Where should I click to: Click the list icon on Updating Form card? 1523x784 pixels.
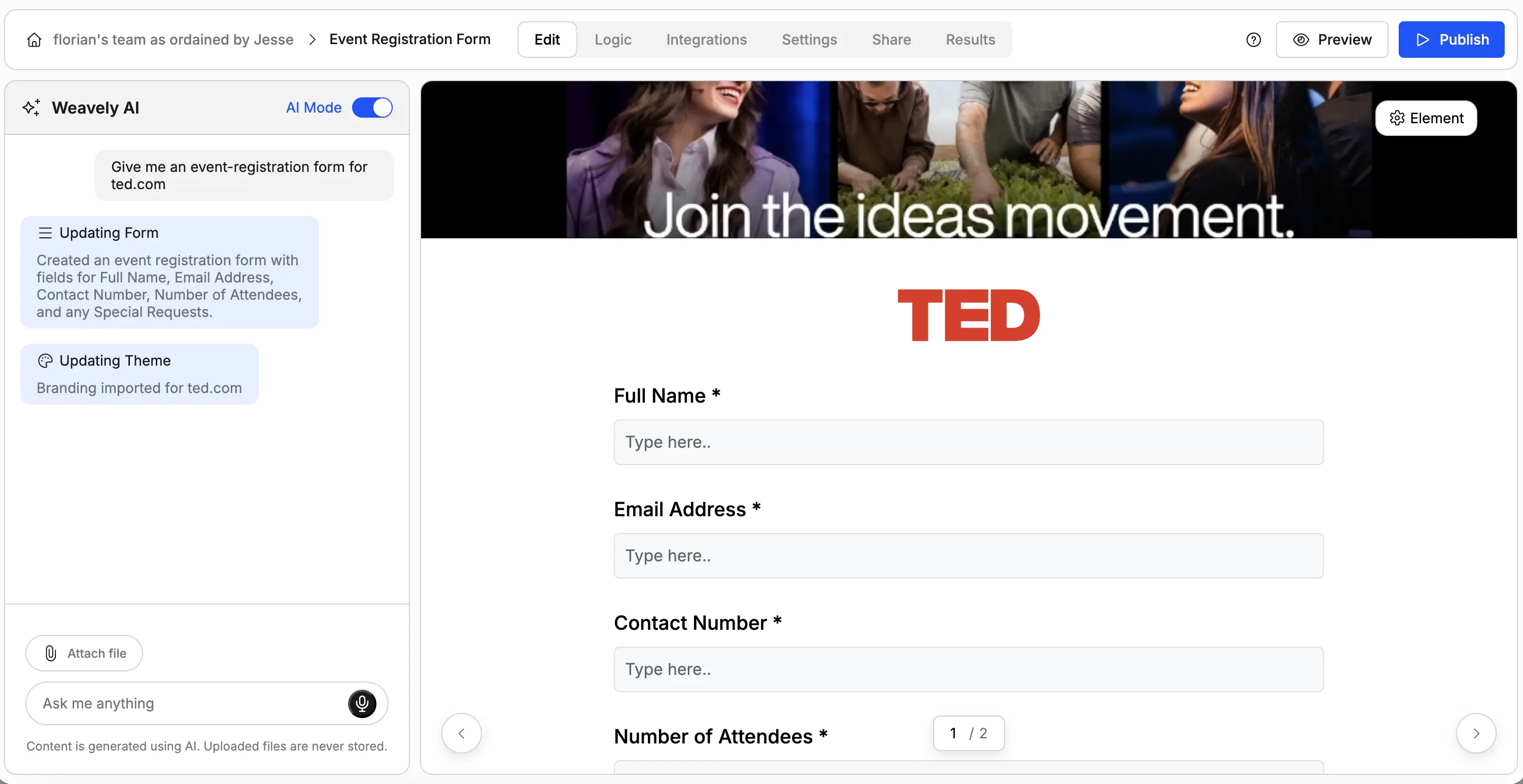point(45,232)
